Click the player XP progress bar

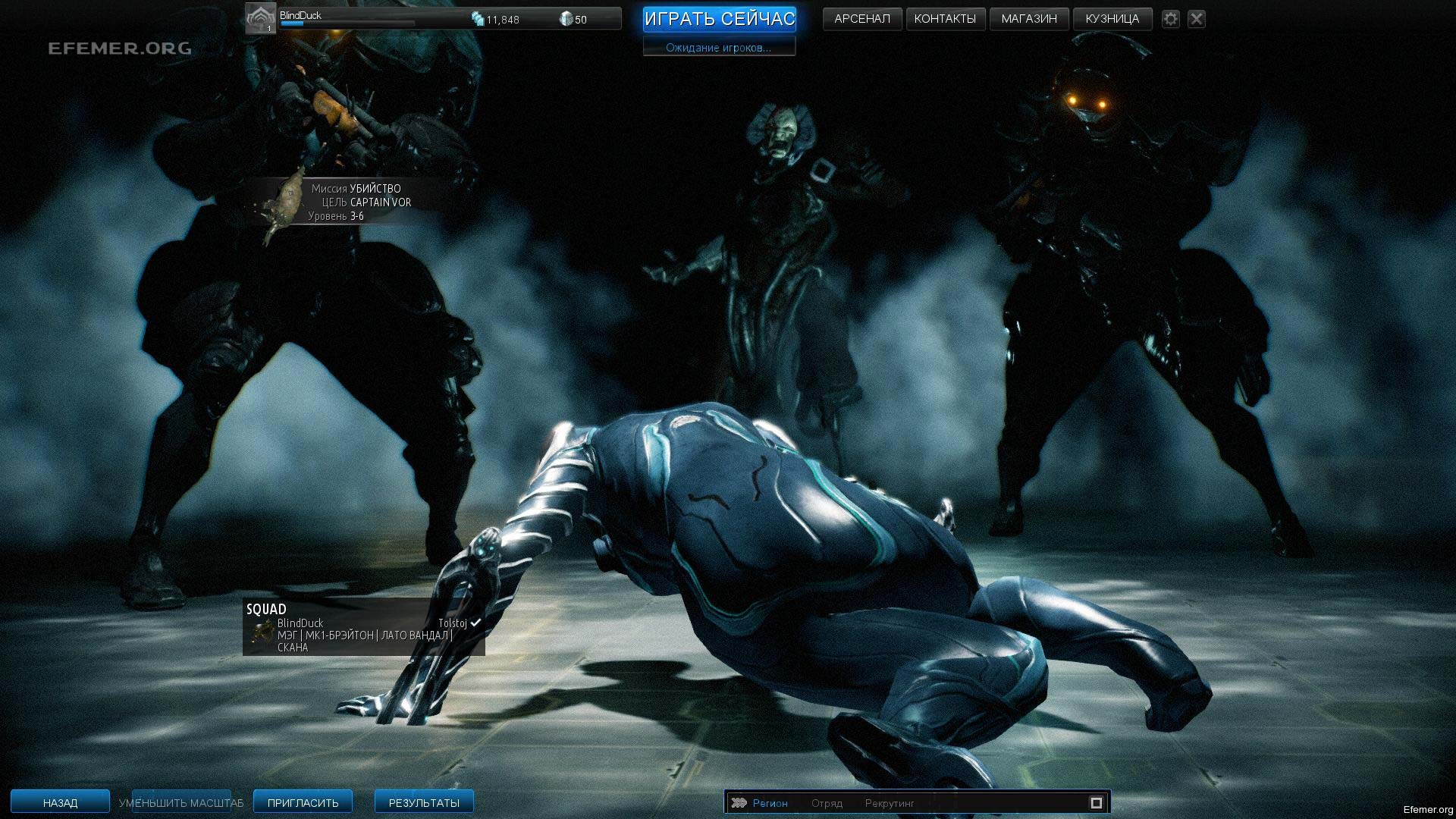347,24
